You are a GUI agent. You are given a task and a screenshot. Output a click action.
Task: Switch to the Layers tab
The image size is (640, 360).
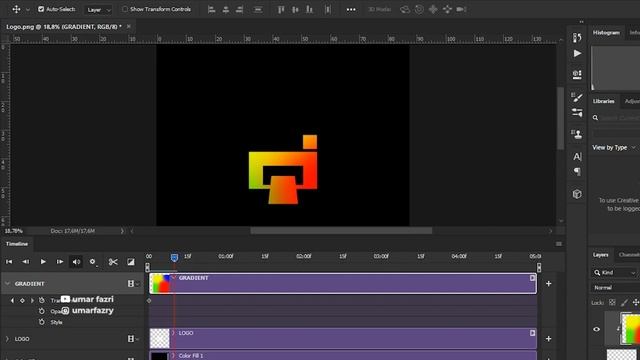pos(600,255)
